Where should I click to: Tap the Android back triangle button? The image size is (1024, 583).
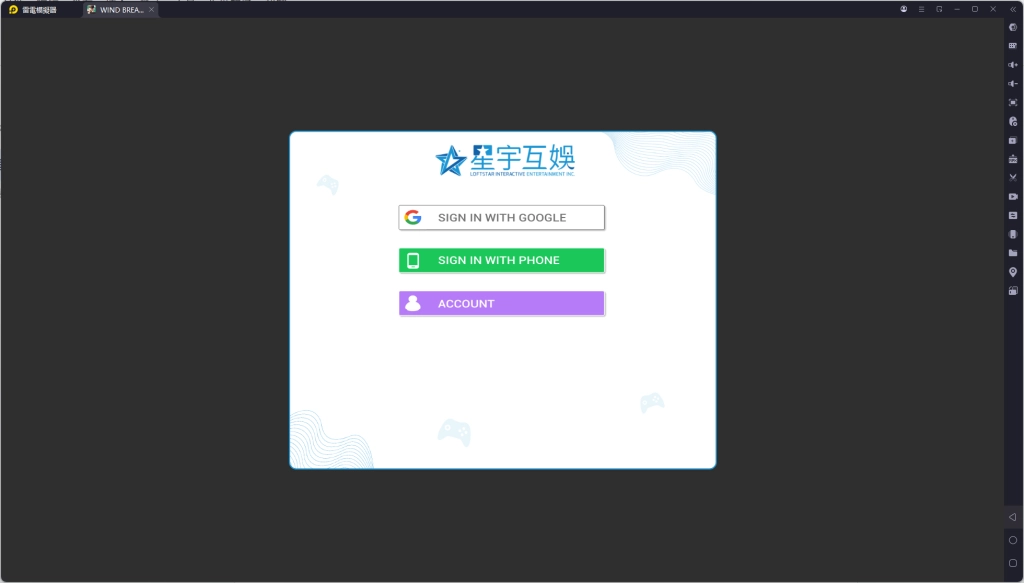pyautogui.click(x=1013, y=517)
